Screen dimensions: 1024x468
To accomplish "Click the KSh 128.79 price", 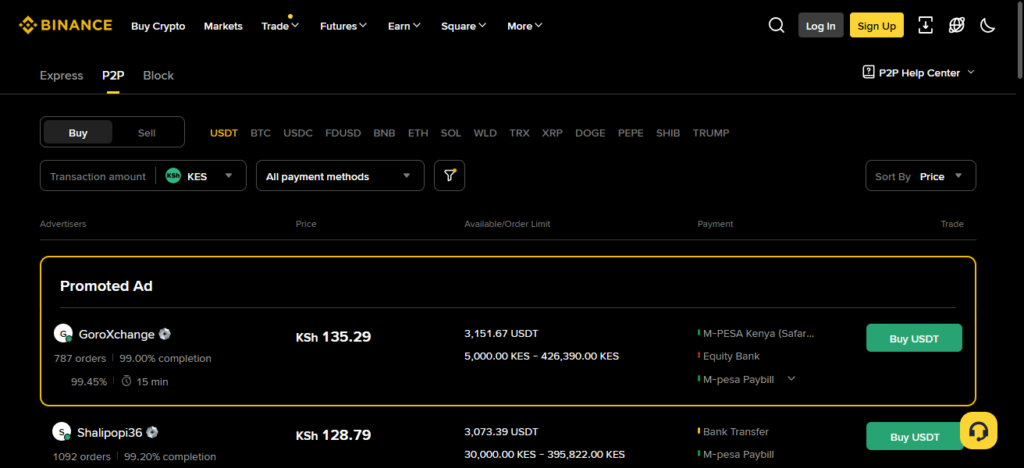I will click(333, 435).
